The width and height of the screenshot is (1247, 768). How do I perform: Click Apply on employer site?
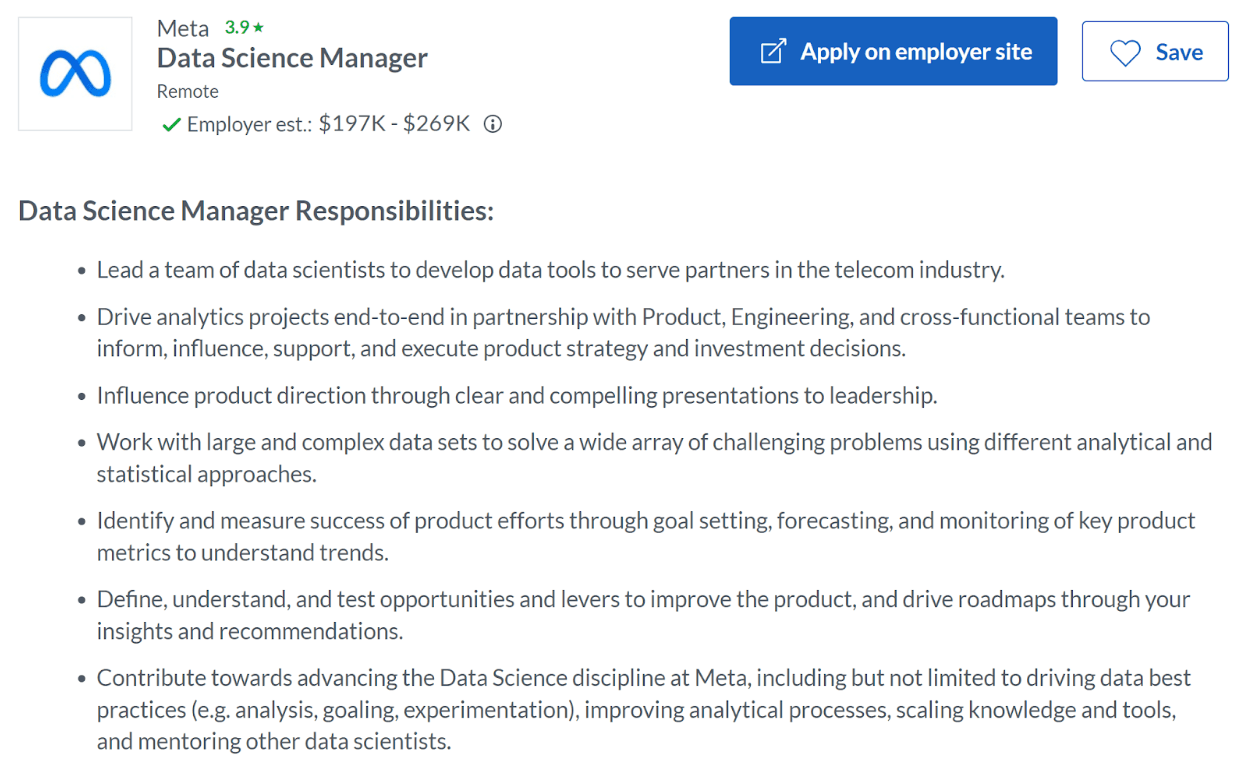893,50
